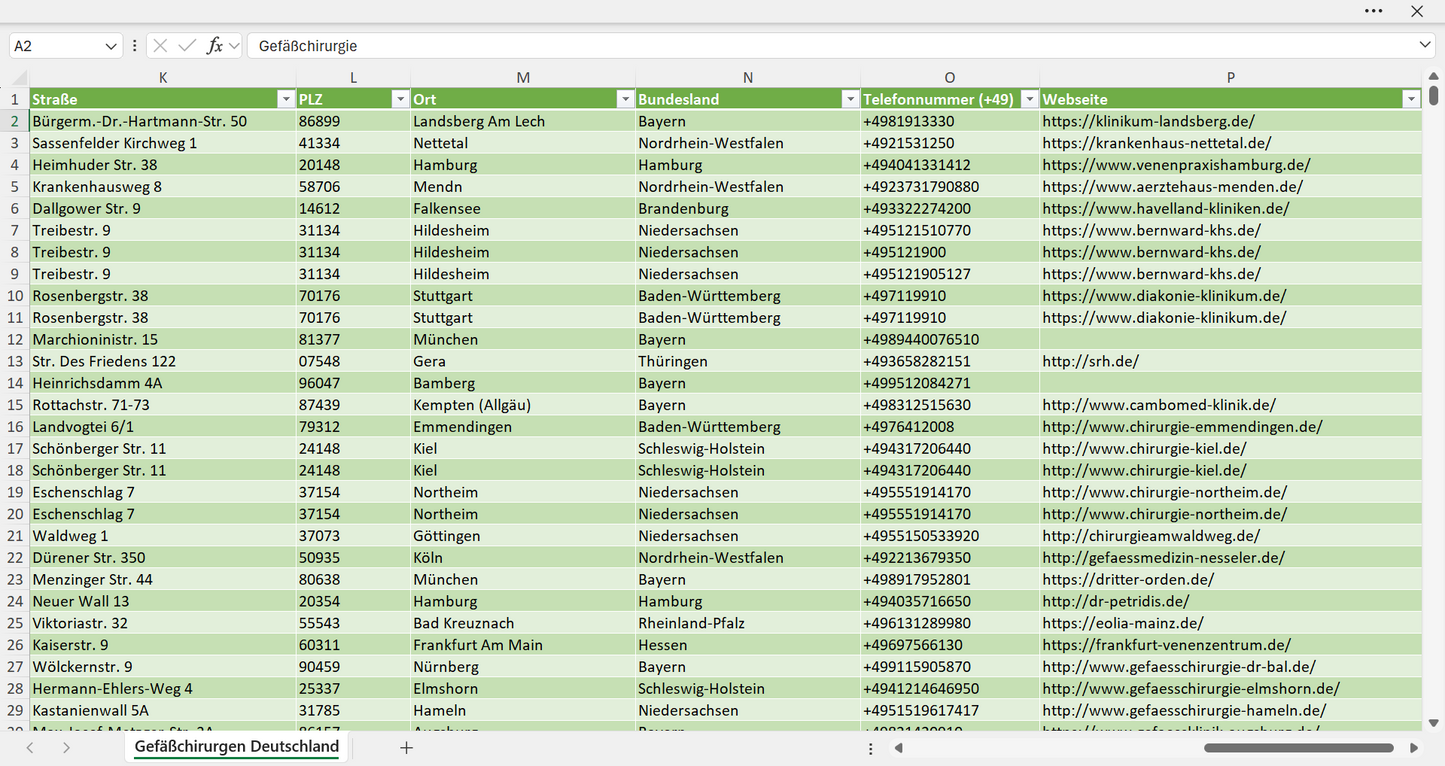The width and height of the screenshot is (1445, 766).
Task: Click horizontal scrollbar right arrow
Action: coord(1414,747)
